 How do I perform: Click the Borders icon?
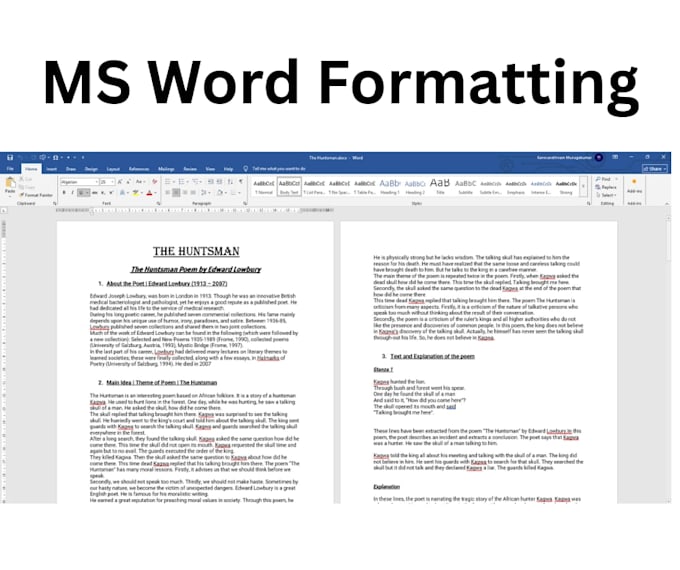pos(235,194)
